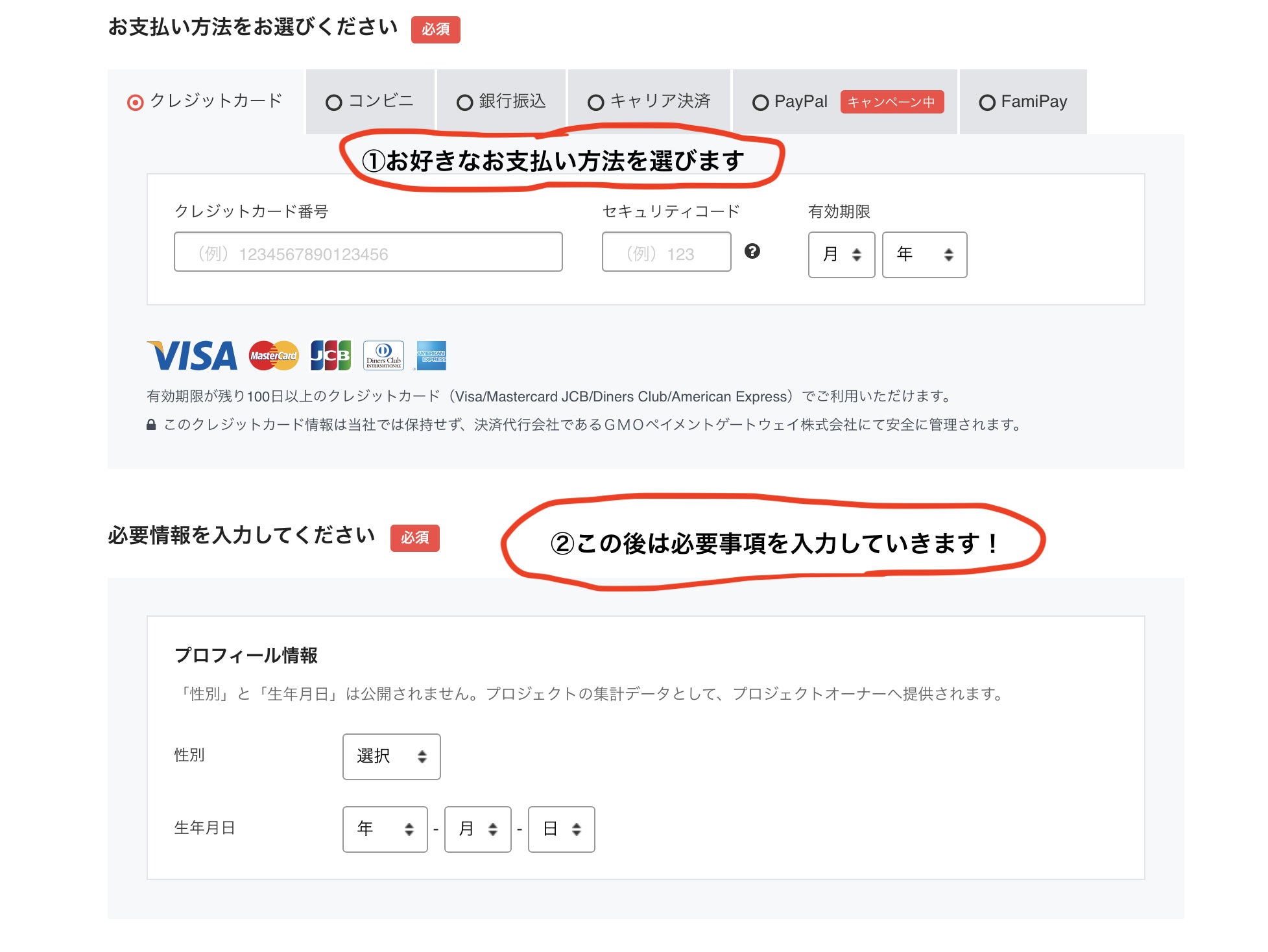
Task: Click the クレジットカード番号 input field
Action: (x=368, y=252)
